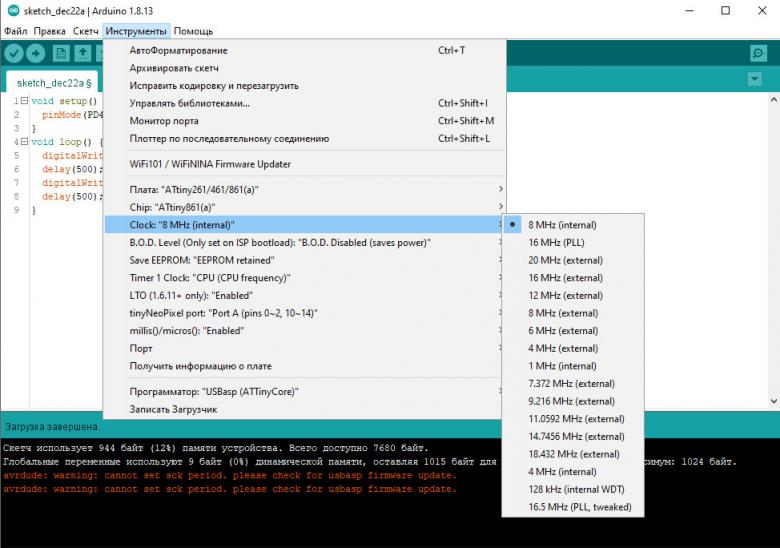This screenshot has height=548, width=780.
Task: Select 16.5 MHz (PLL, tweaked) option
Action: pos(573,507)
